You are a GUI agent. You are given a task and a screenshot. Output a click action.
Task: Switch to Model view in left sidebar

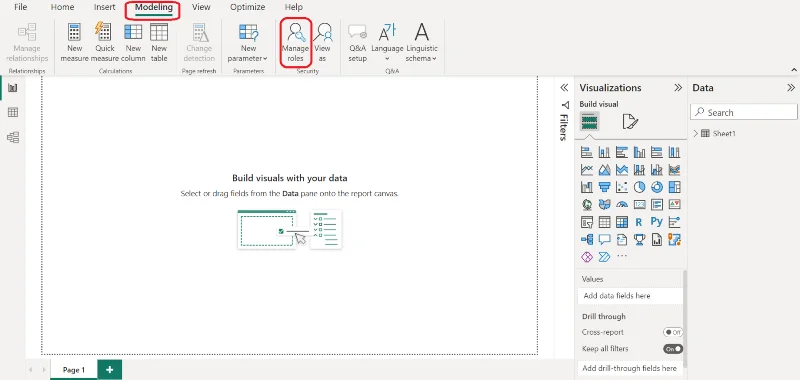13,137
